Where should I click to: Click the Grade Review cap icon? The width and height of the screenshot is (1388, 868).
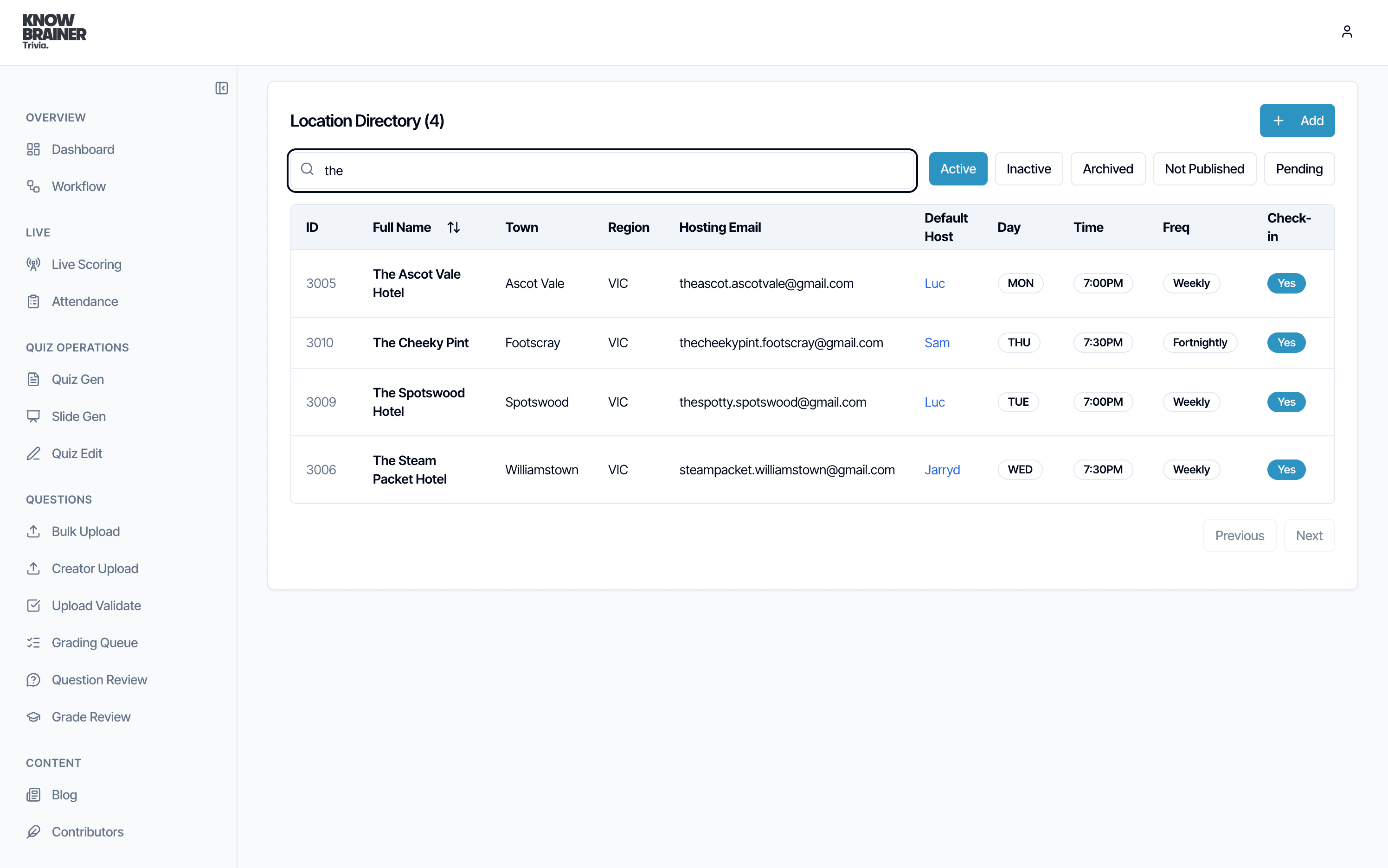click(x=33, y=717)
